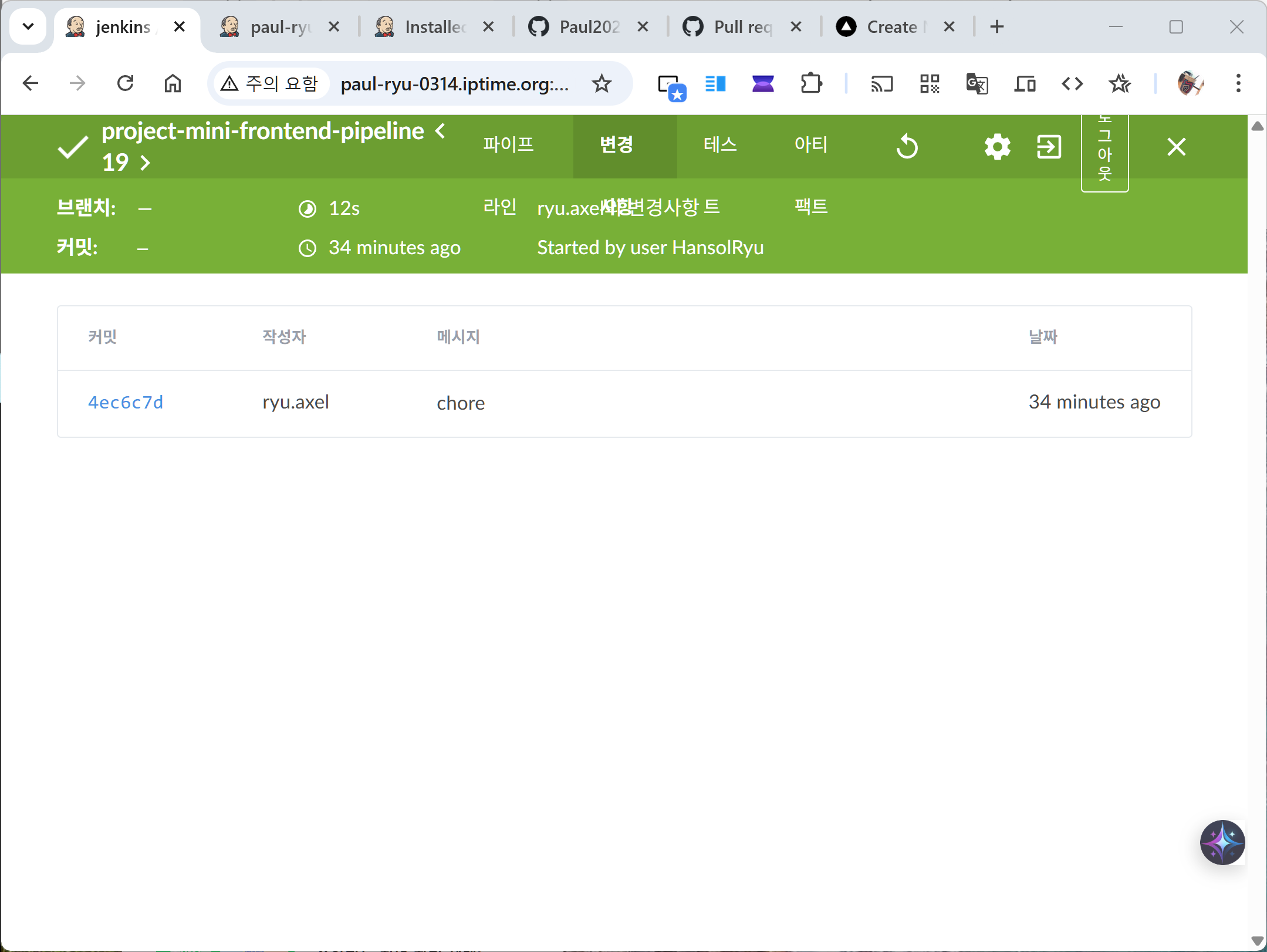Switch to the 테스 tests tab
Image resolution: width=1267 pixels, height=952 pixels.
pyautogui.click(x=720, y=144)
